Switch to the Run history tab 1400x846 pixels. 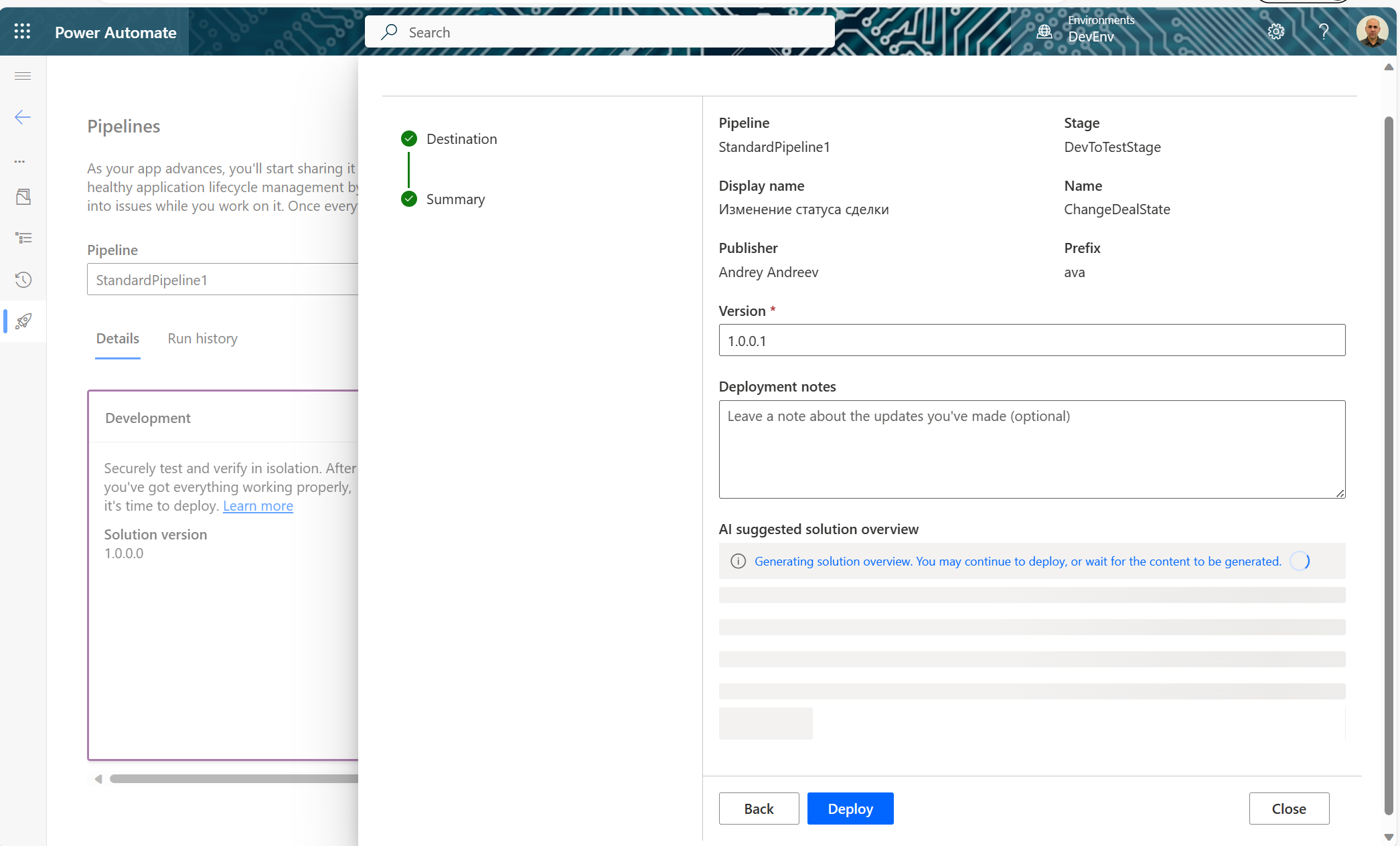pos(202,339)
